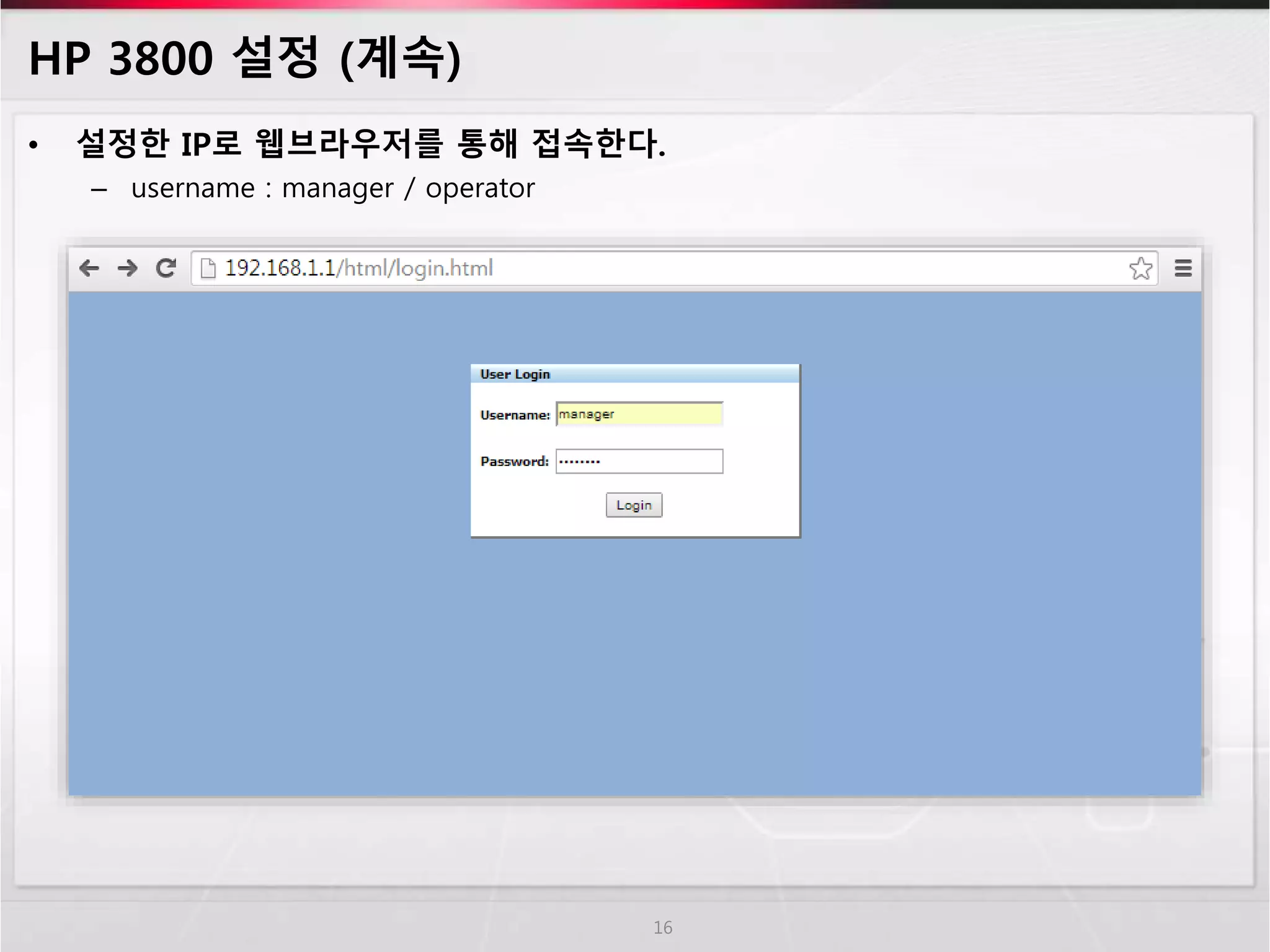Bookmark the page with the star icon
Image resolution: width=1270 pixels, height=952 pixels.
coord(1140,268)
